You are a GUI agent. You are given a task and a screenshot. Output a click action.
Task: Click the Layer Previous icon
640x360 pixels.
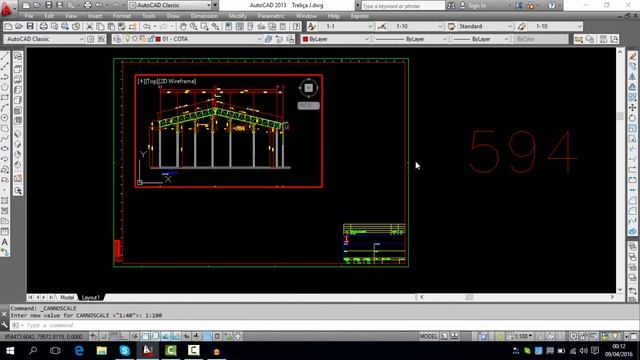coord(279,39)
